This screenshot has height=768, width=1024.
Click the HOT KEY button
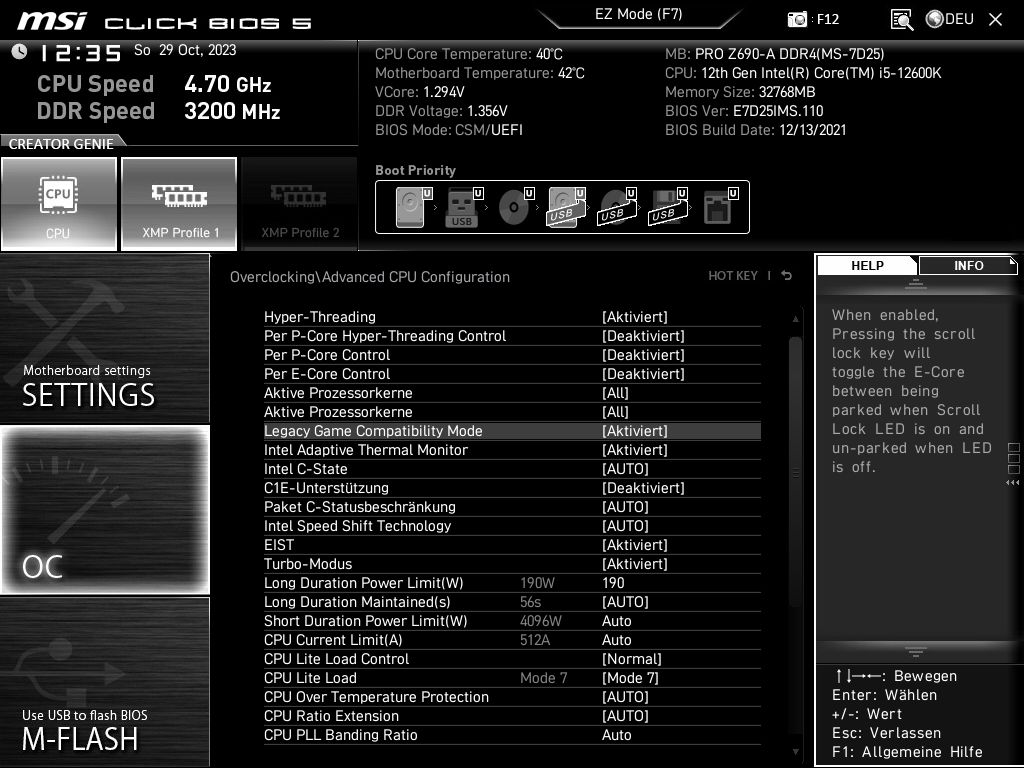click(x=733, y=276)
